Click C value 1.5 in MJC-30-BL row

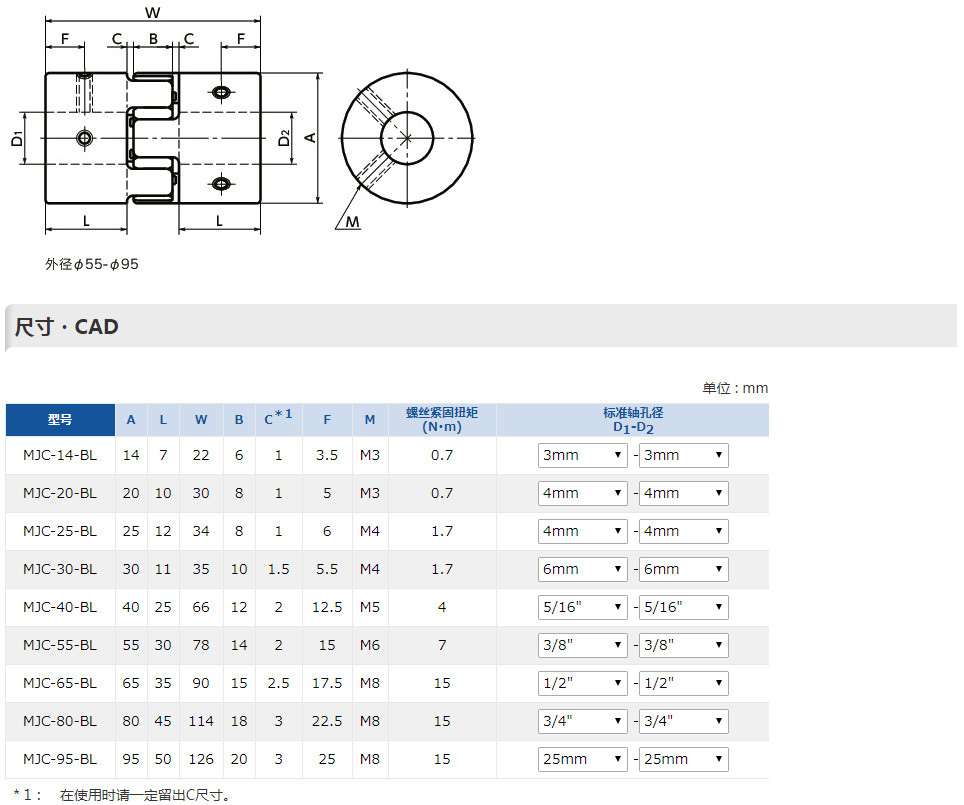[x=279, y=569]
